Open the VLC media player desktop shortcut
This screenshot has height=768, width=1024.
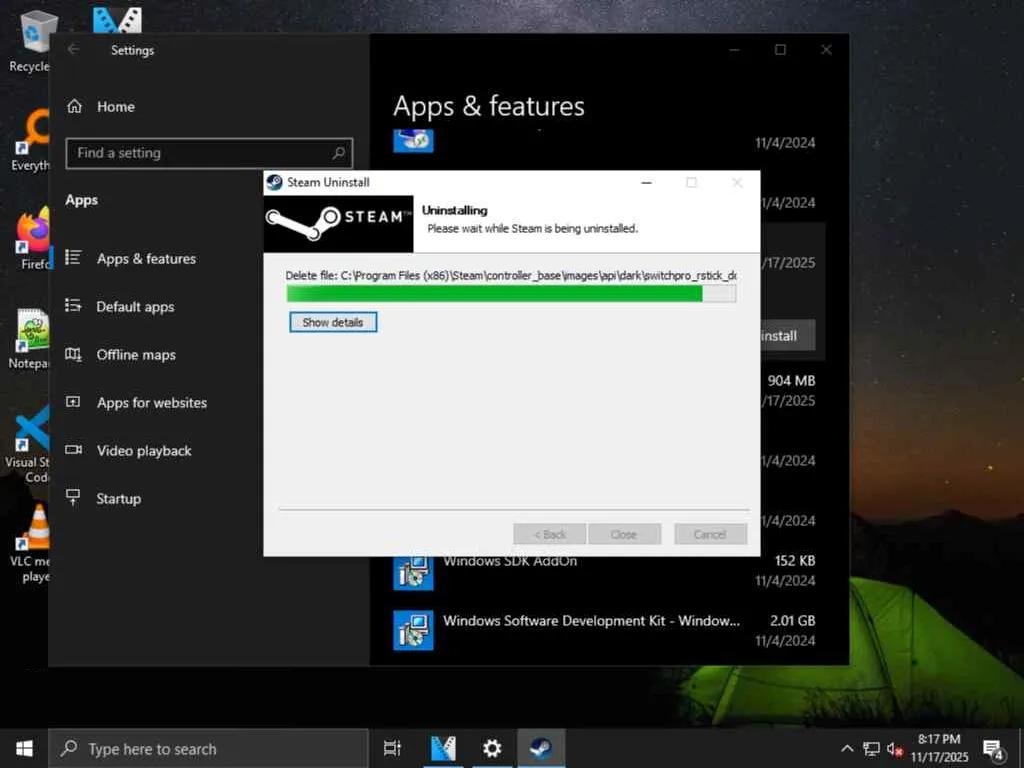pyautogui.click(x=30, y=543)
